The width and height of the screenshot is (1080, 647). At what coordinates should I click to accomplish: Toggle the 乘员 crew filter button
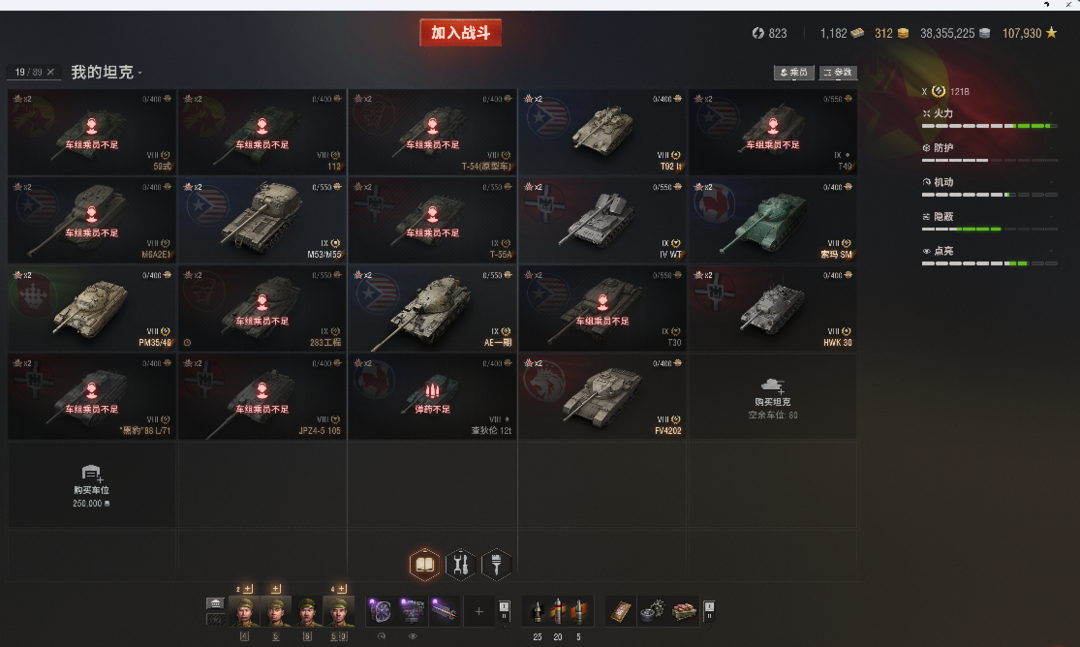793,72
